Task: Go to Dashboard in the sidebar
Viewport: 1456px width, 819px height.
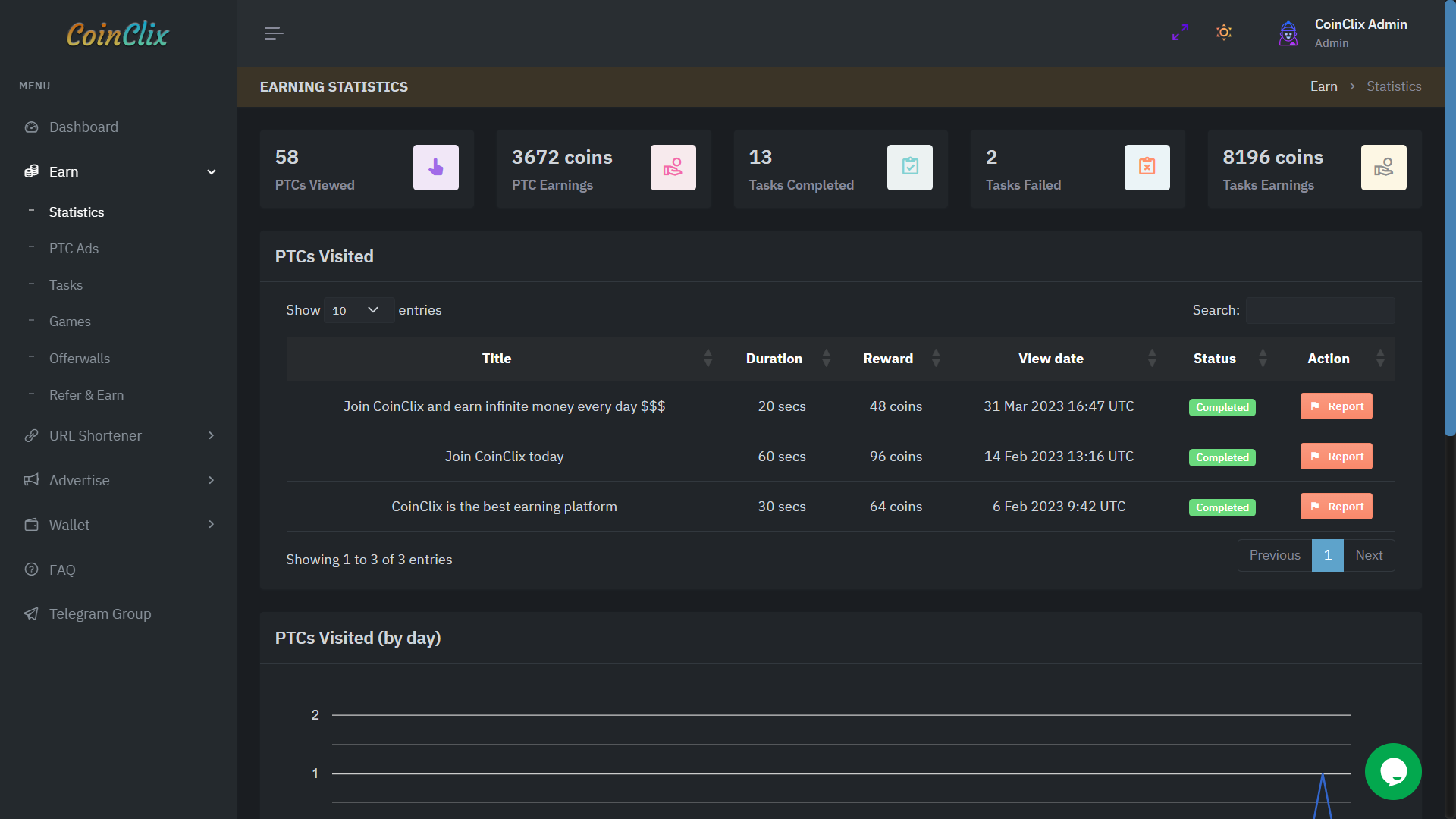Action: 83,127
